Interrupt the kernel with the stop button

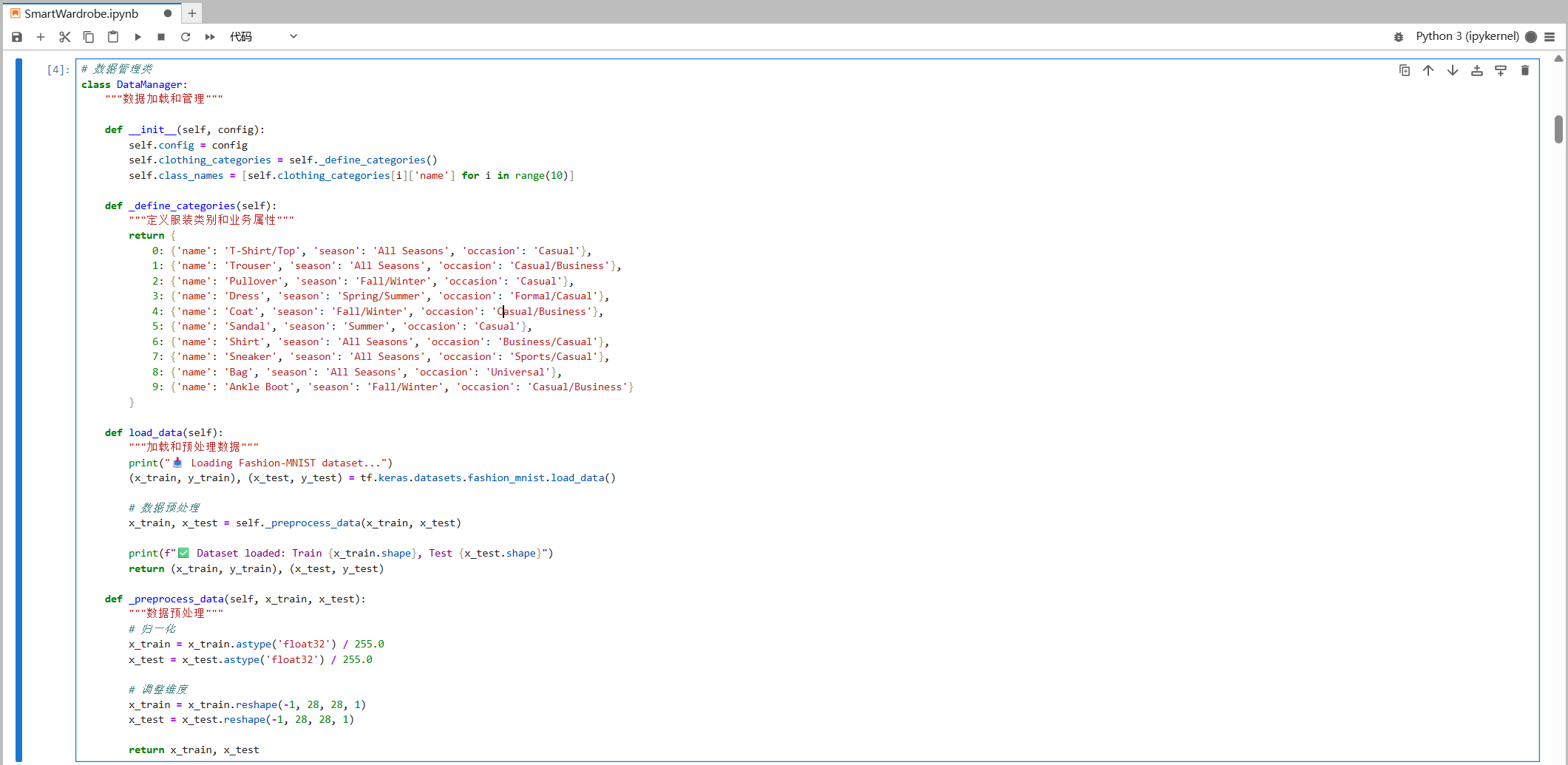pos(161,37)
